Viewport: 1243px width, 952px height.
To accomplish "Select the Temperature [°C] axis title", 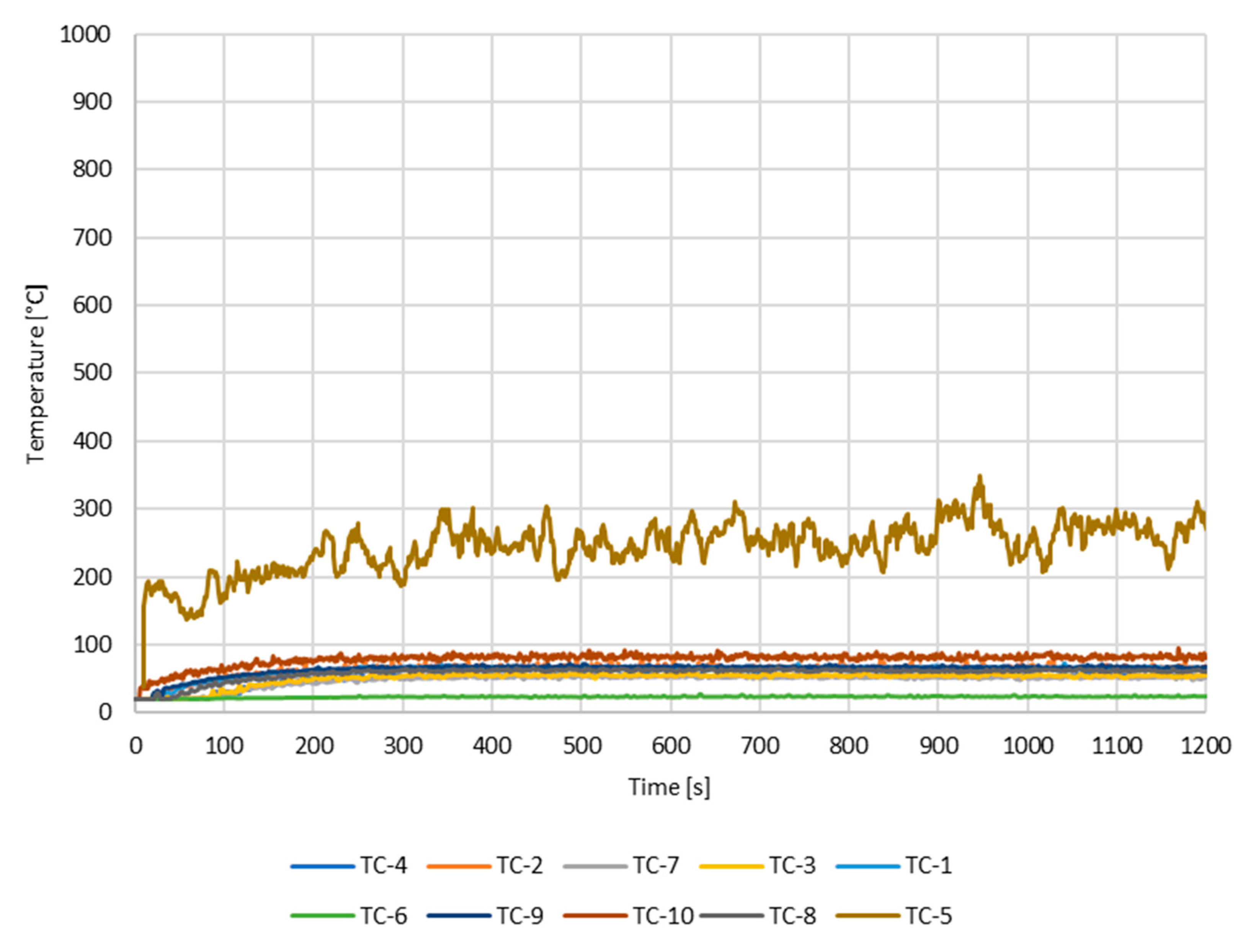I will pos(35,374).
